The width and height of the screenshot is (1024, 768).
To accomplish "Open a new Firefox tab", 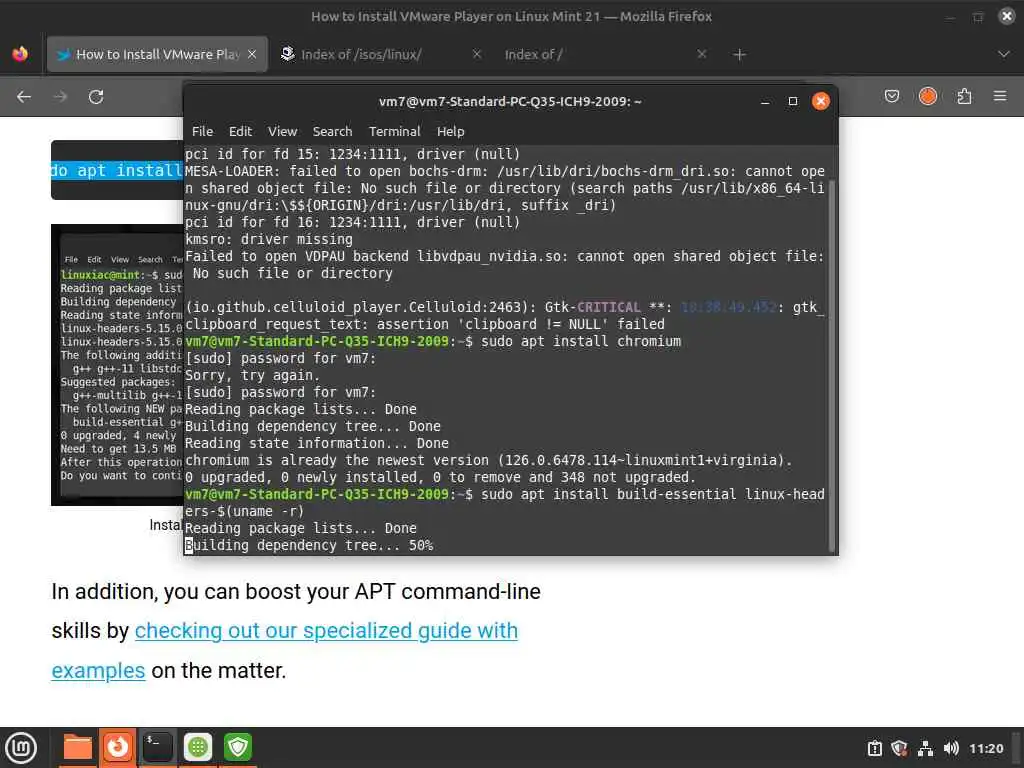I will (739, 55).
